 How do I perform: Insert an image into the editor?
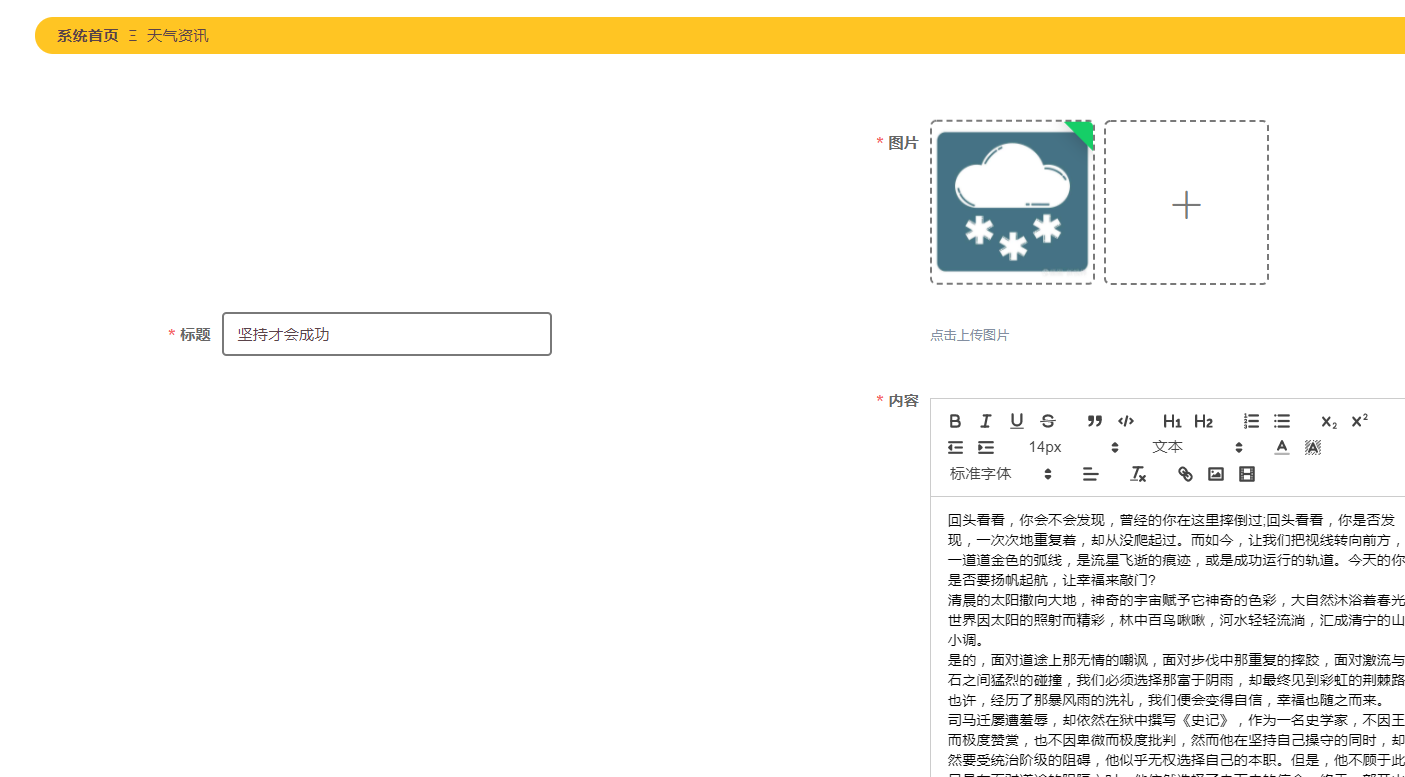[1216, 474]
